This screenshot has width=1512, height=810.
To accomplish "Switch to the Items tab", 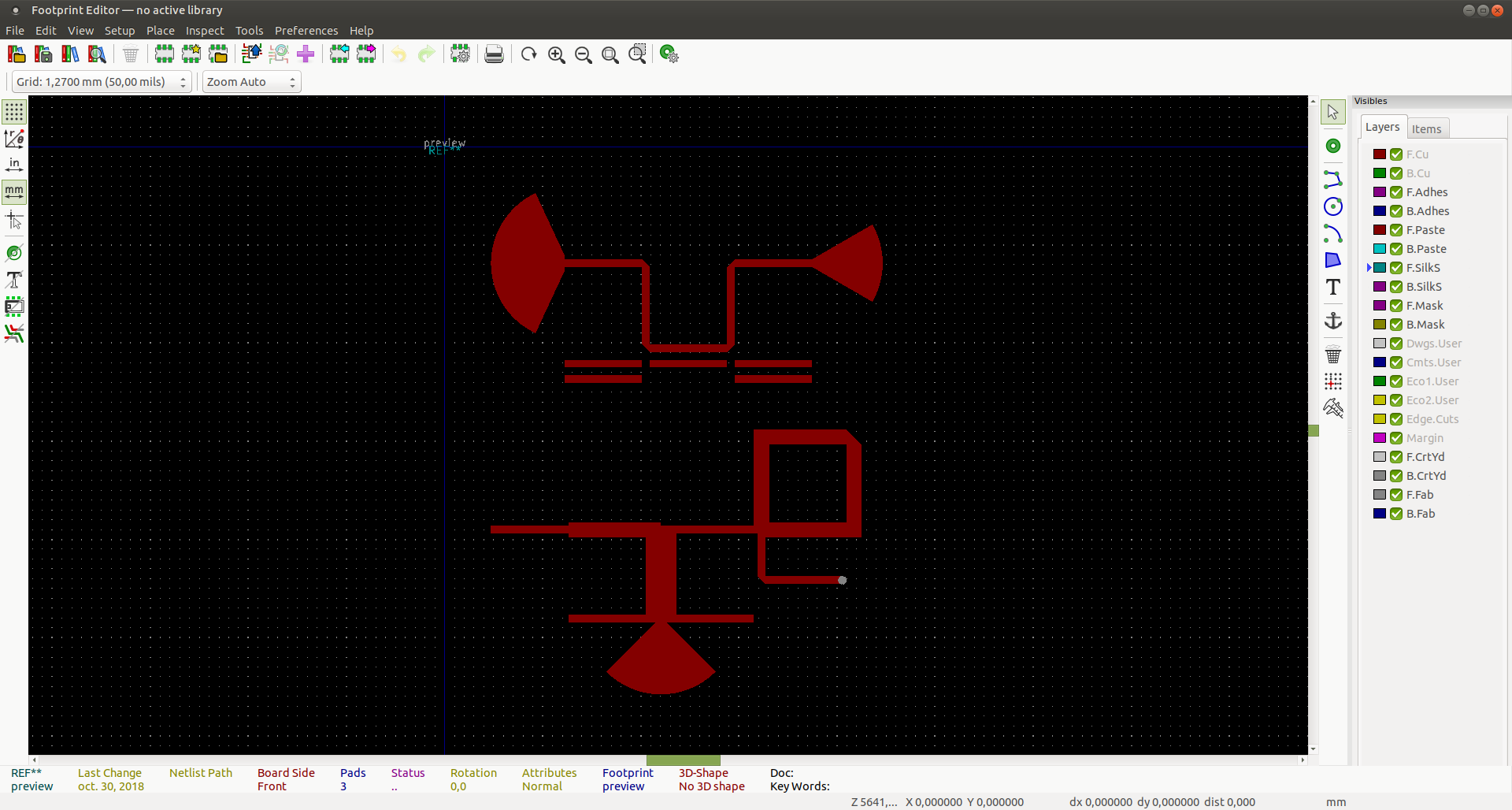I will [1426, 129].
